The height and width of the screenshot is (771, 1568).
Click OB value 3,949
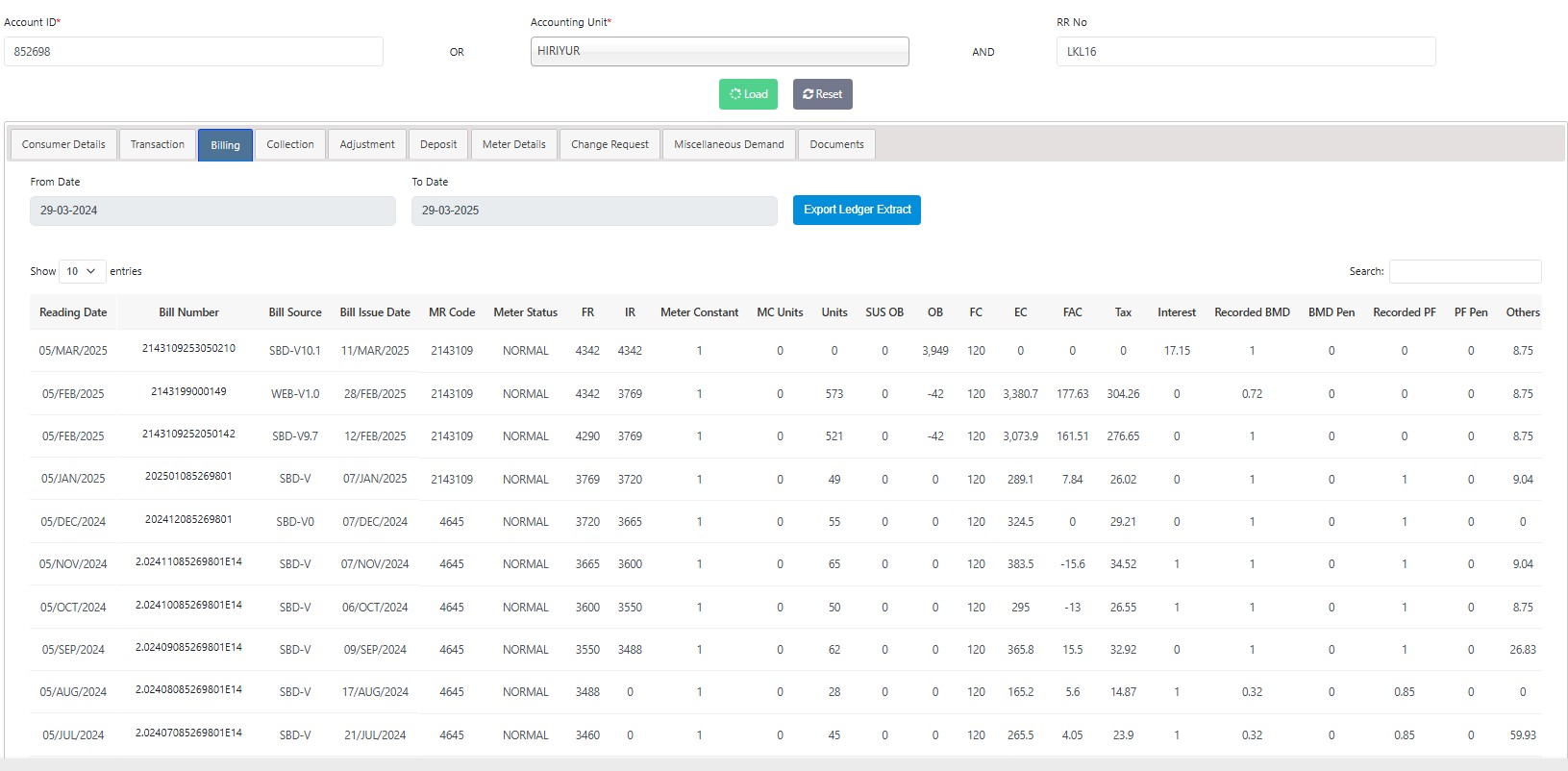935,351
